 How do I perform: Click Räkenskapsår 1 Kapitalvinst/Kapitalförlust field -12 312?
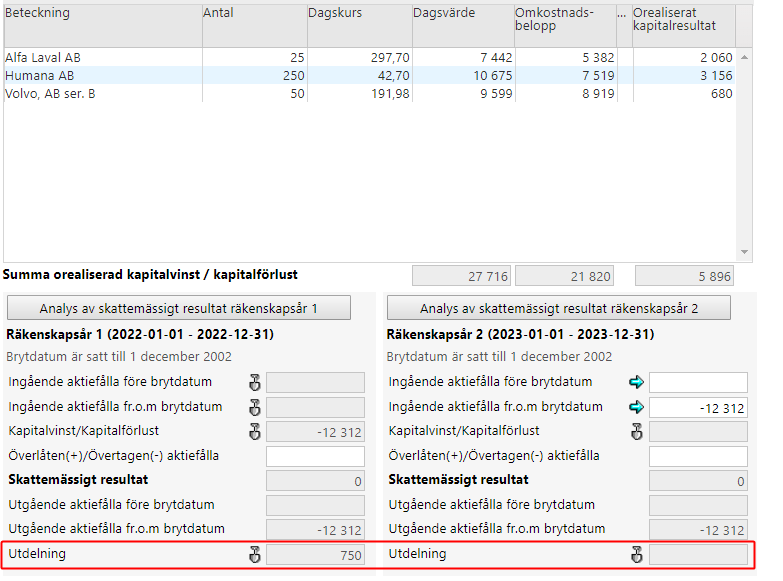[x=315, y=432]
